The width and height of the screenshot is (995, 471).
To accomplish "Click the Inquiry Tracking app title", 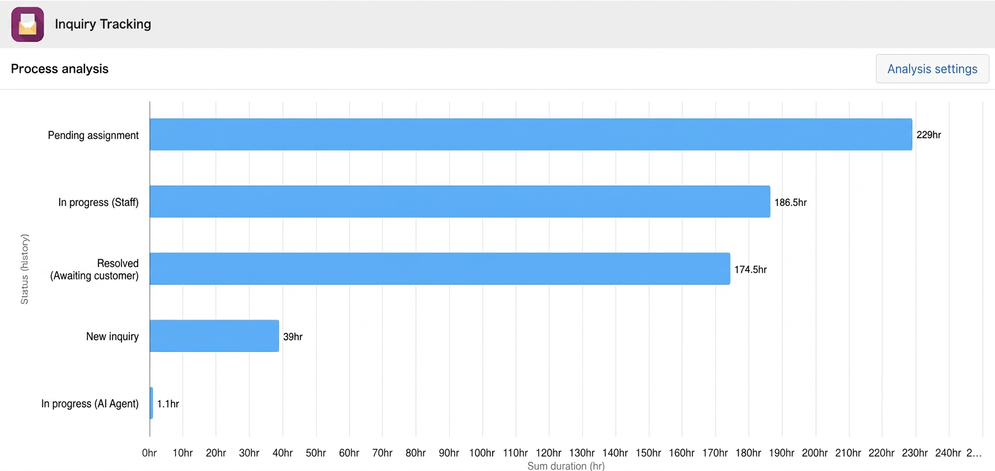I will 103,25.
